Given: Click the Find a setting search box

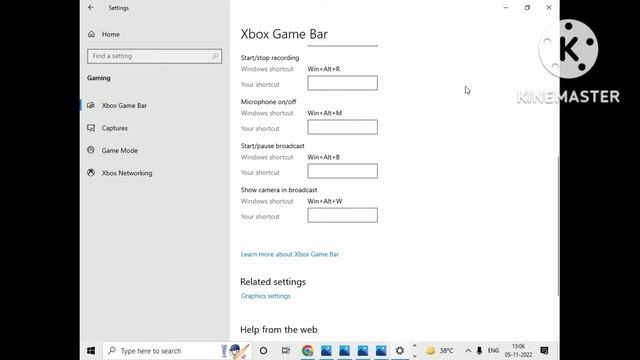Looking at the screenshot, I should pyautogui.click(x=154, y=56).
